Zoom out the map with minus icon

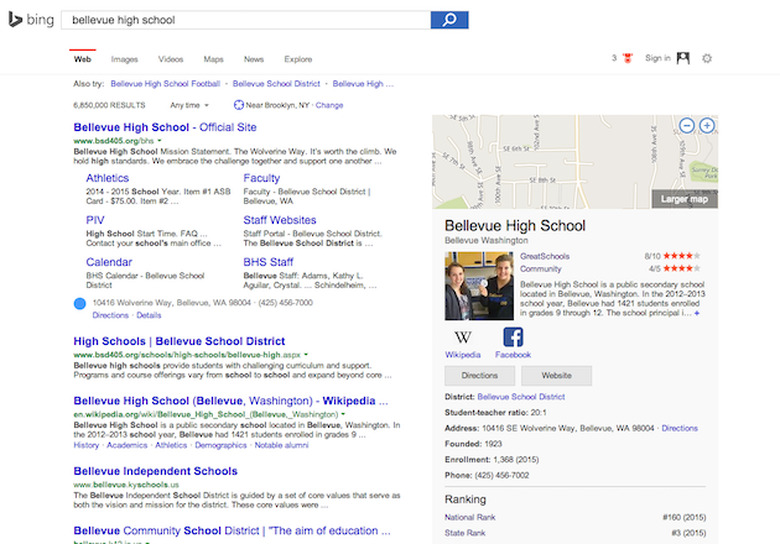click(686, 125)
